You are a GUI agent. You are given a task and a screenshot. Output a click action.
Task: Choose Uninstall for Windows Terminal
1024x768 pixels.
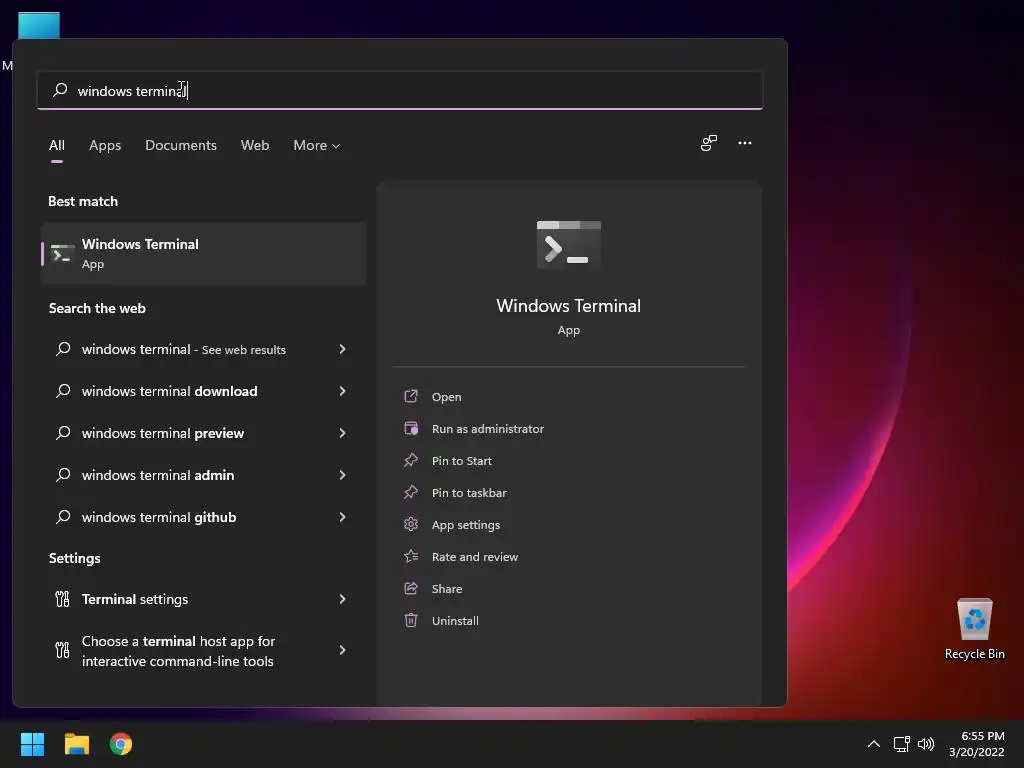[455, 621]
